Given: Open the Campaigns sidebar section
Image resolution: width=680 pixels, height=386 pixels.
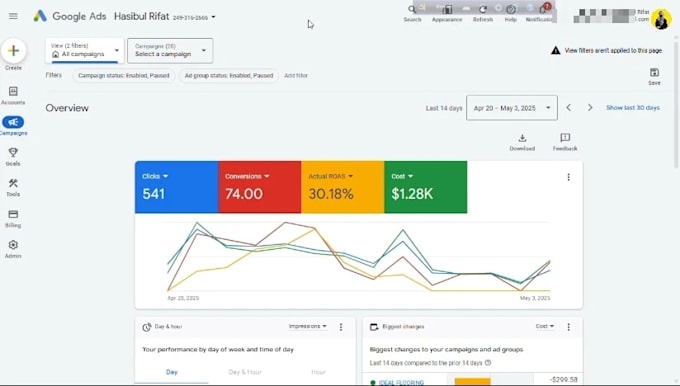Looking at the screenshot, I should (x=13, y=126).
